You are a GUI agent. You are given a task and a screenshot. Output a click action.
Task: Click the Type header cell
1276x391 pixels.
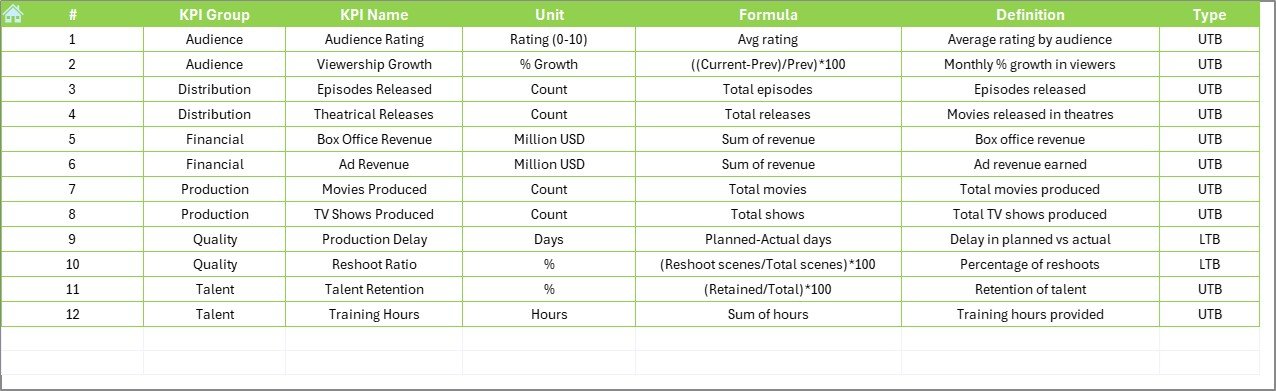(1209, 15)
